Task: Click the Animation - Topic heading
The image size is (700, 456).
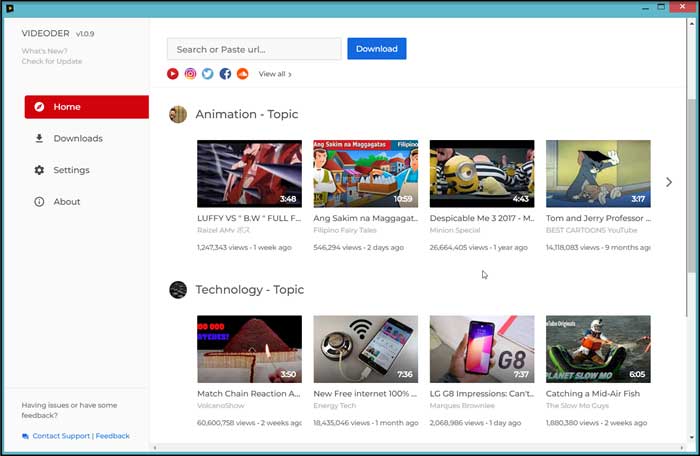Action: [x=247, y=114]
